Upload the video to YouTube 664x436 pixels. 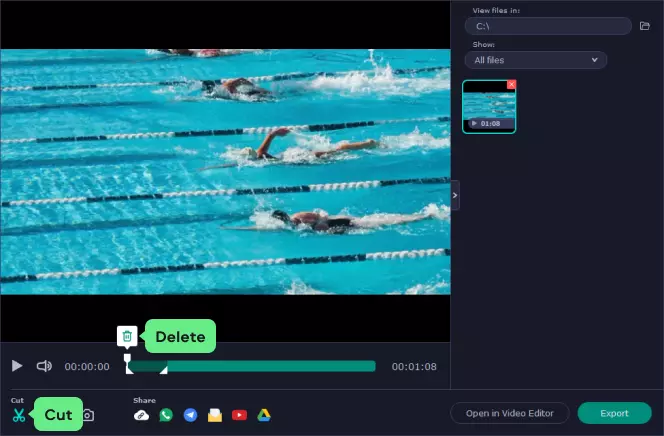click(239, 415)
